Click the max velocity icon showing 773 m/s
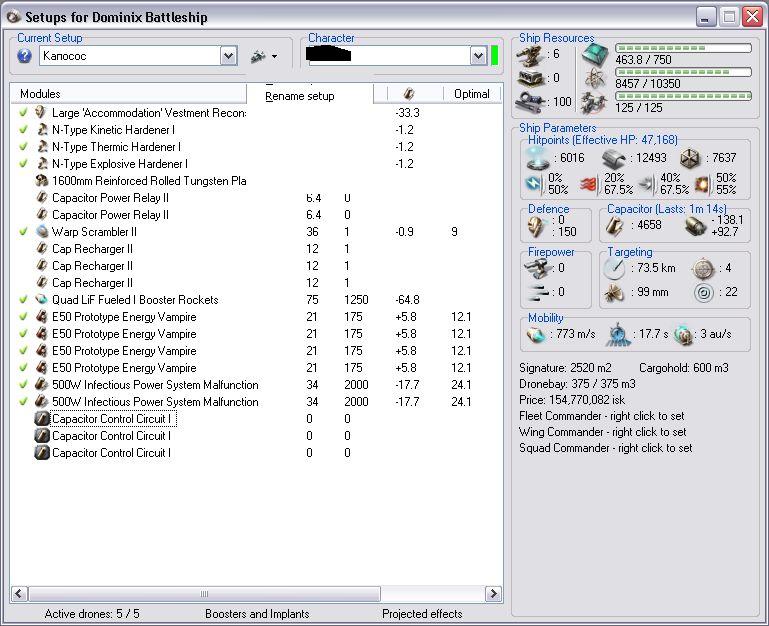This screenshot has width=769, height=626. click(536, 335)
